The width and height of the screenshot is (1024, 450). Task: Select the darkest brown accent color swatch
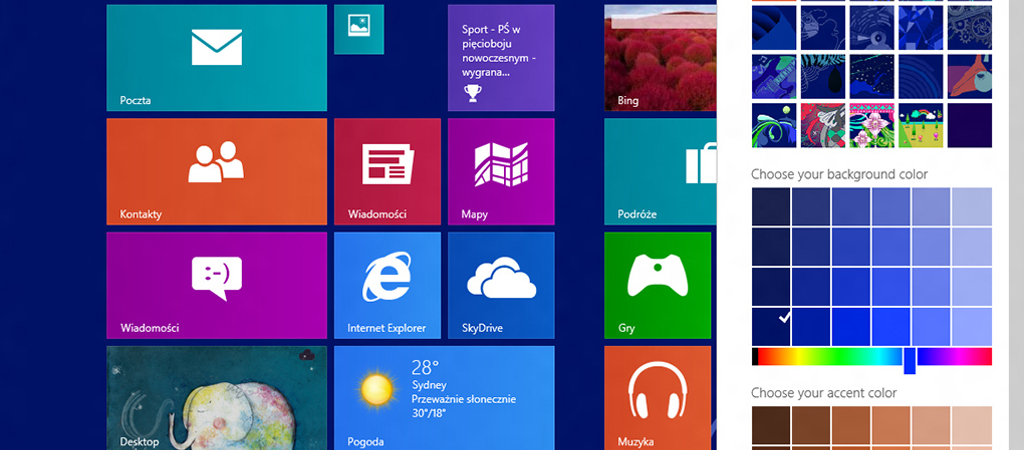(x=771, y=425)
